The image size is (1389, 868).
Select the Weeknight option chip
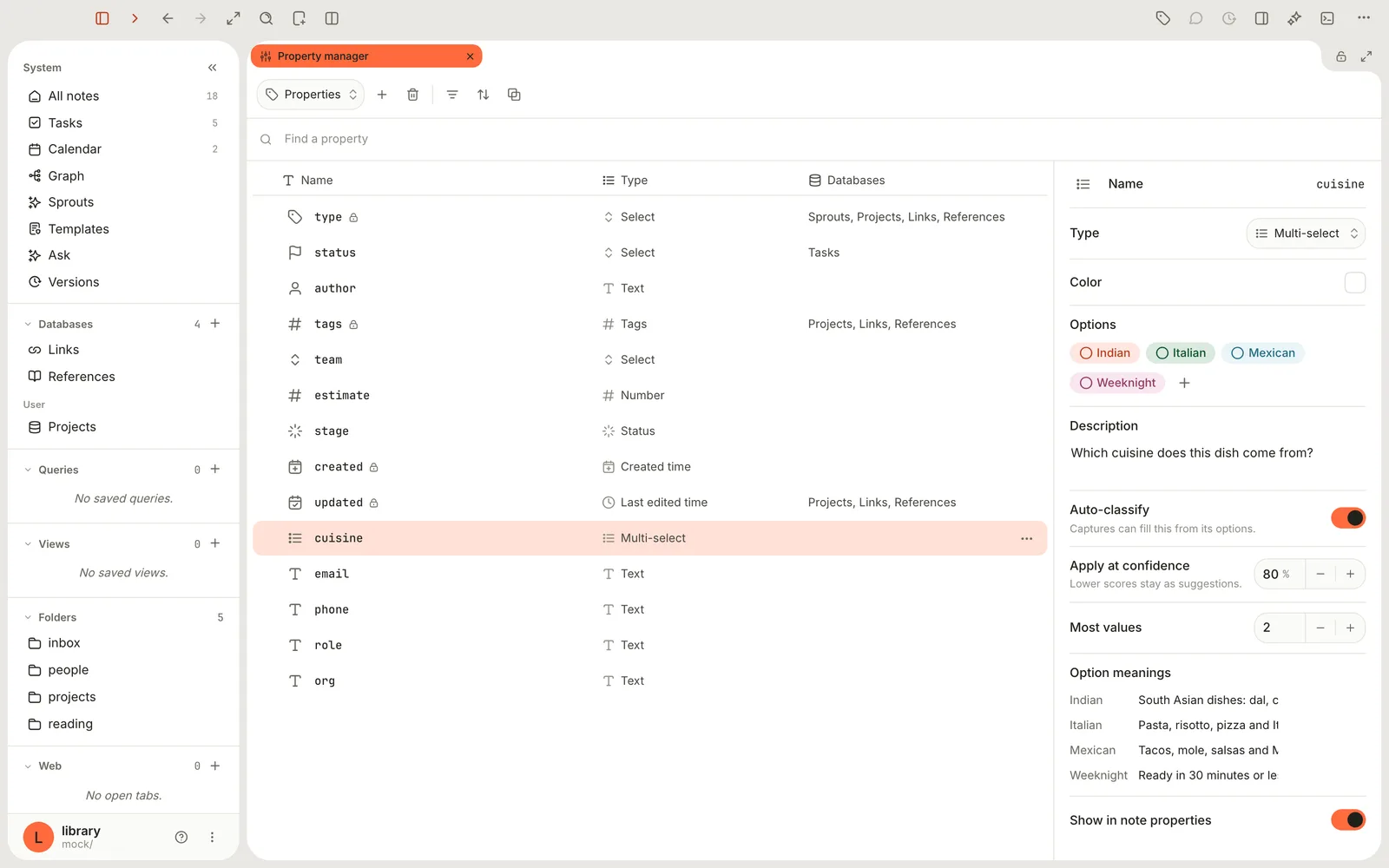1117,383
